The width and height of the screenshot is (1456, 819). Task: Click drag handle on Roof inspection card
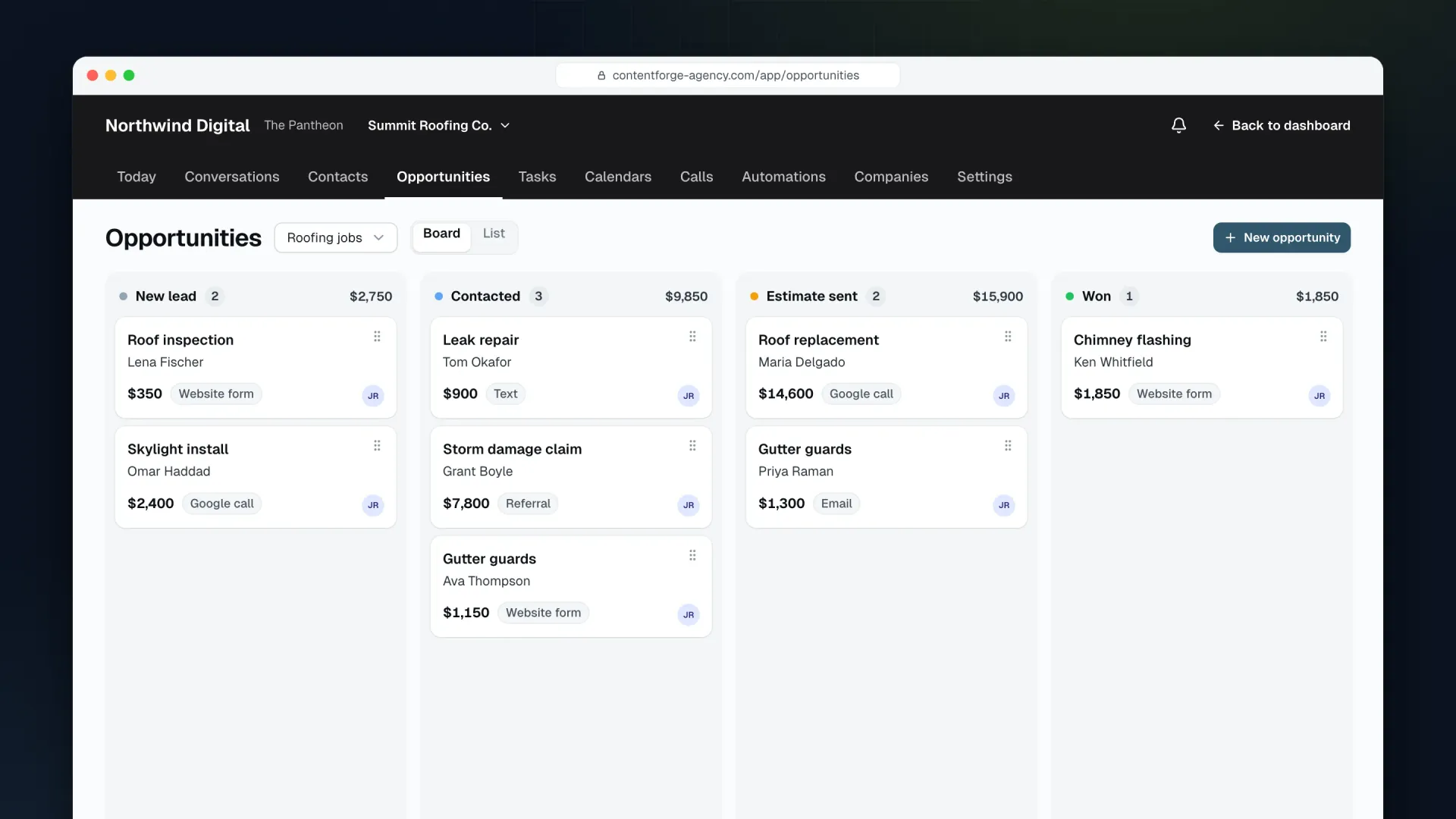[377, 337]
